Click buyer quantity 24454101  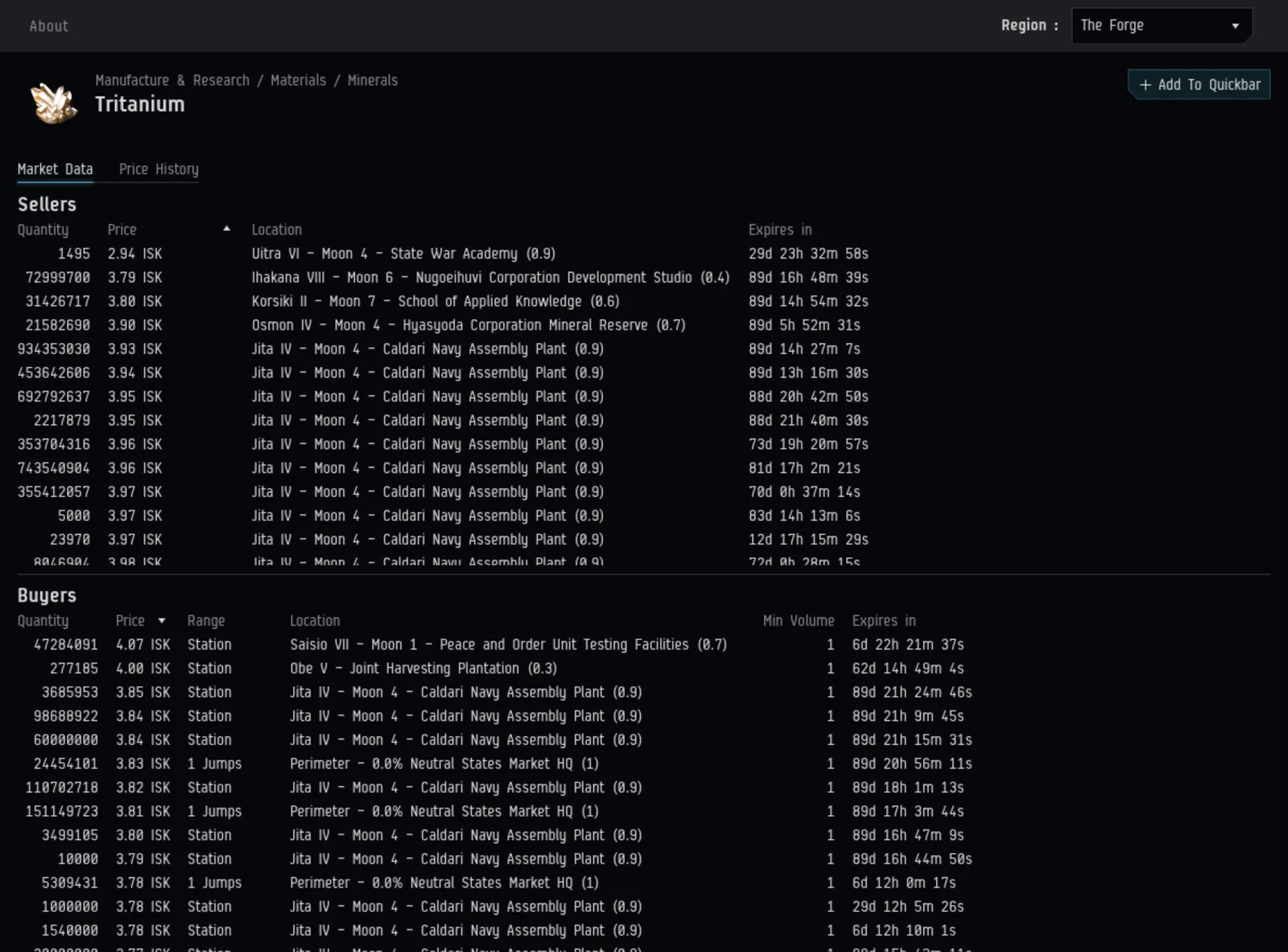(66, 764)
